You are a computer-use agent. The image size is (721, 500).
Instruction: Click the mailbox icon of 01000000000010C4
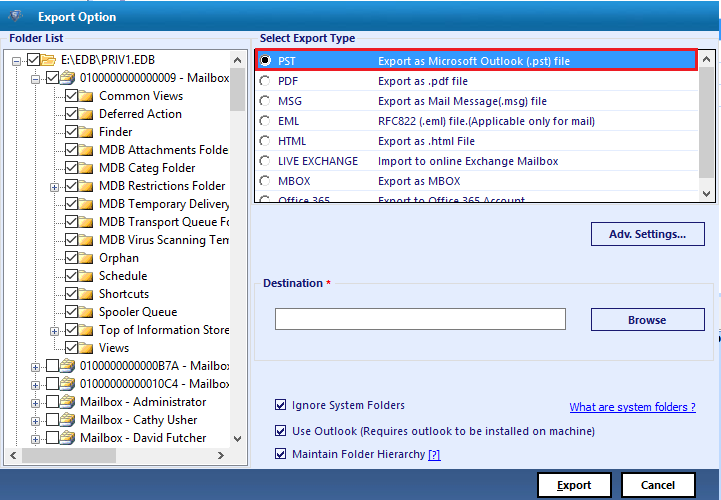[67, 384]
